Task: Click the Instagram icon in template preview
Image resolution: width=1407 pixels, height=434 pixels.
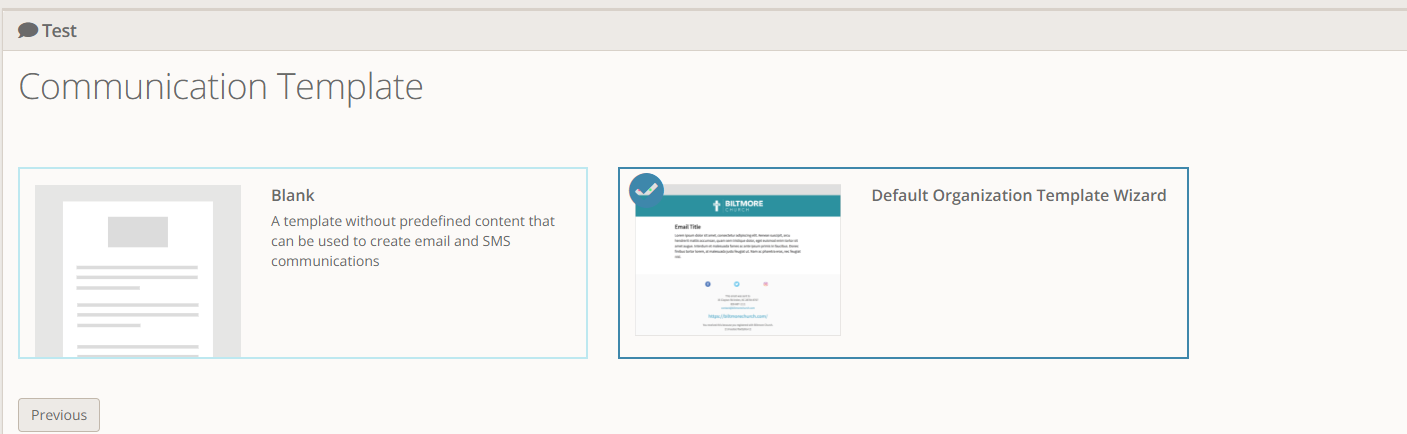Action: pyautogui.click(x=766, y=284)
